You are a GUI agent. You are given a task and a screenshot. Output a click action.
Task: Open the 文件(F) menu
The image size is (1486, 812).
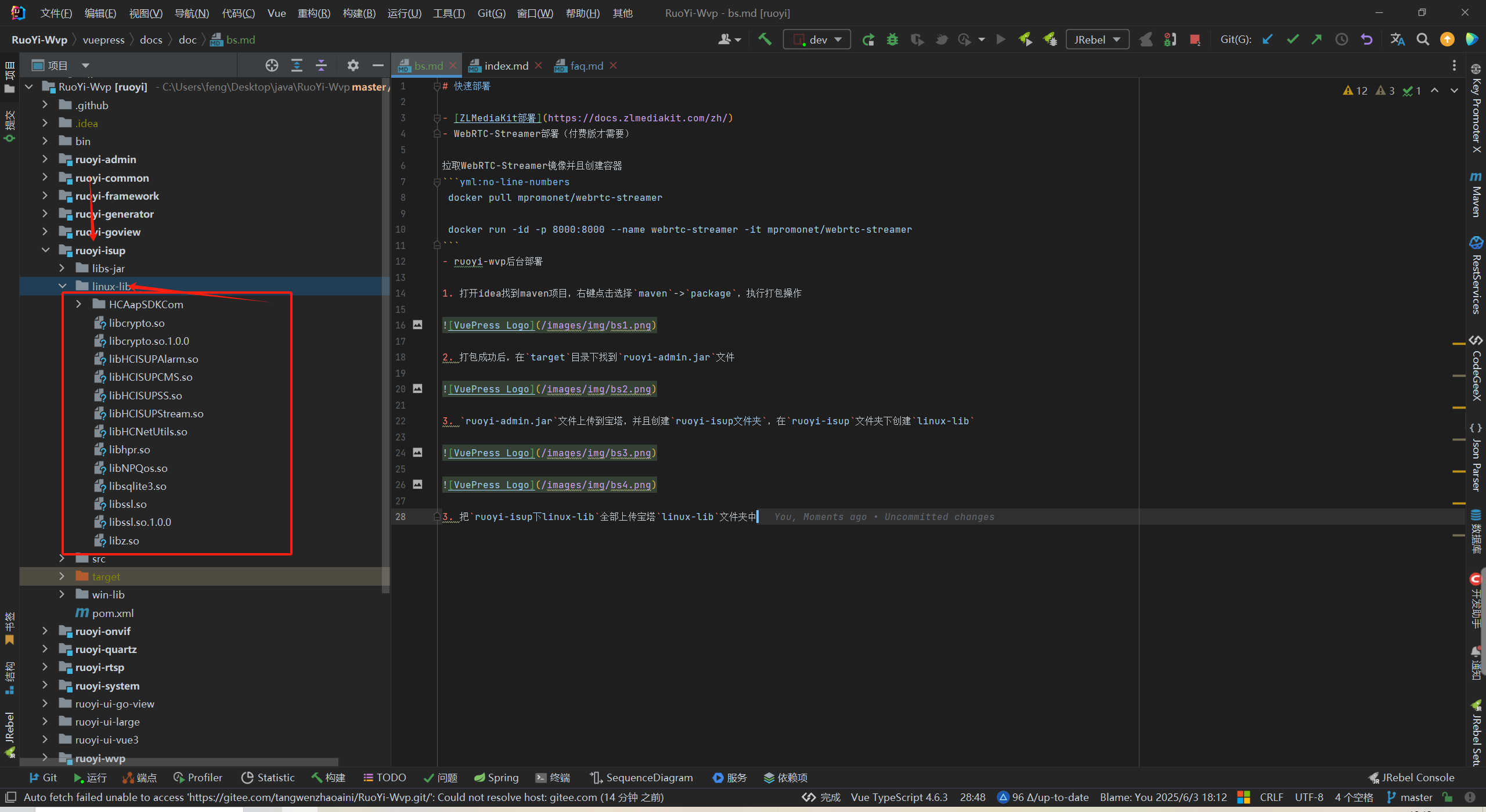pos(56,13)
